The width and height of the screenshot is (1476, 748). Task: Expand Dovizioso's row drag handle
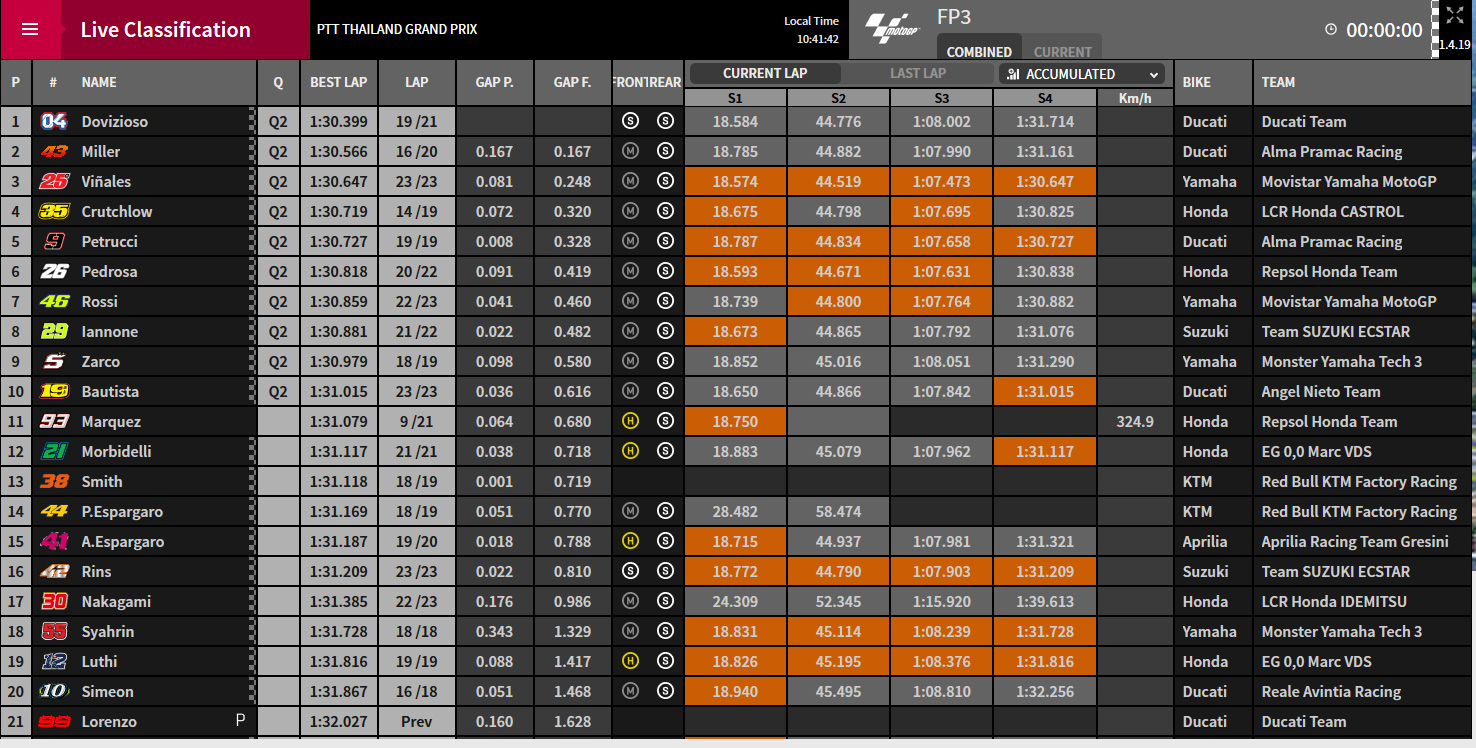point(252,121)
